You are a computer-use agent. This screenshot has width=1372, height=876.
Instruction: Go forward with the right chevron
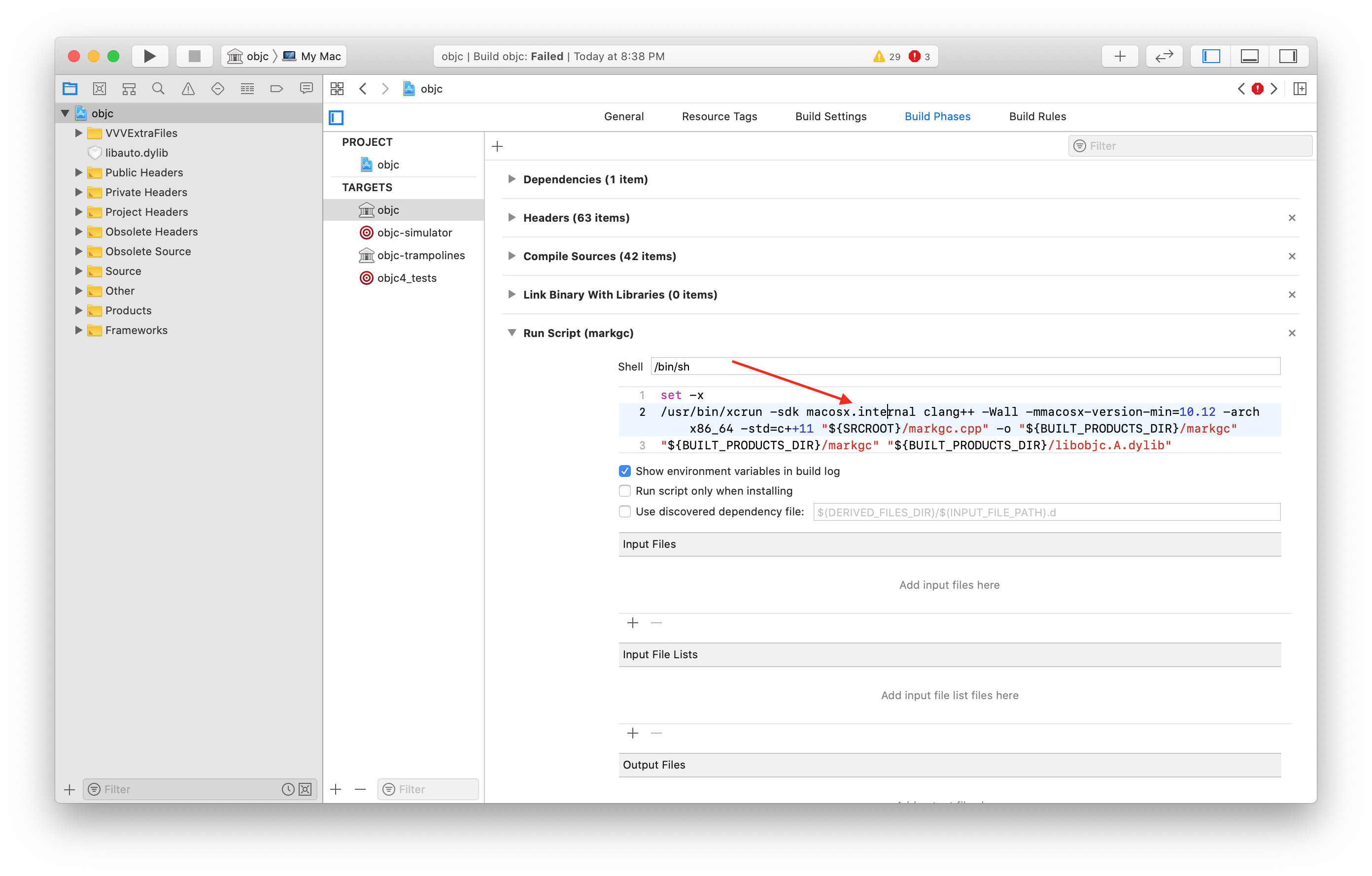[386, 89]
